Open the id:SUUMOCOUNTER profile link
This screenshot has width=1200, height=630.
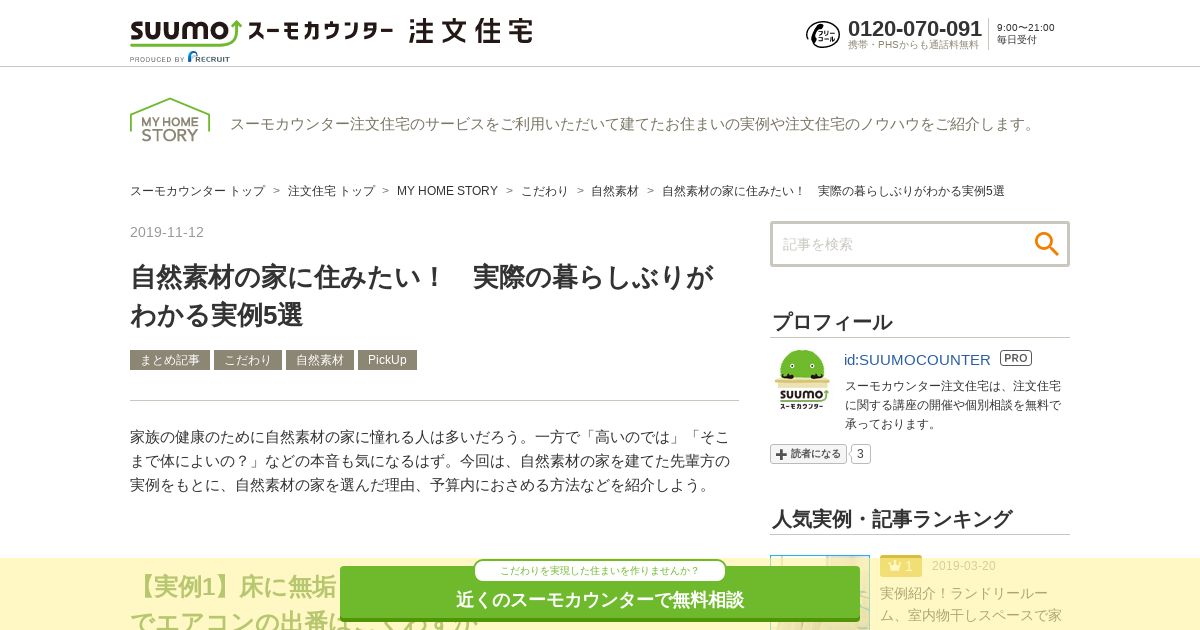point(917,359)
